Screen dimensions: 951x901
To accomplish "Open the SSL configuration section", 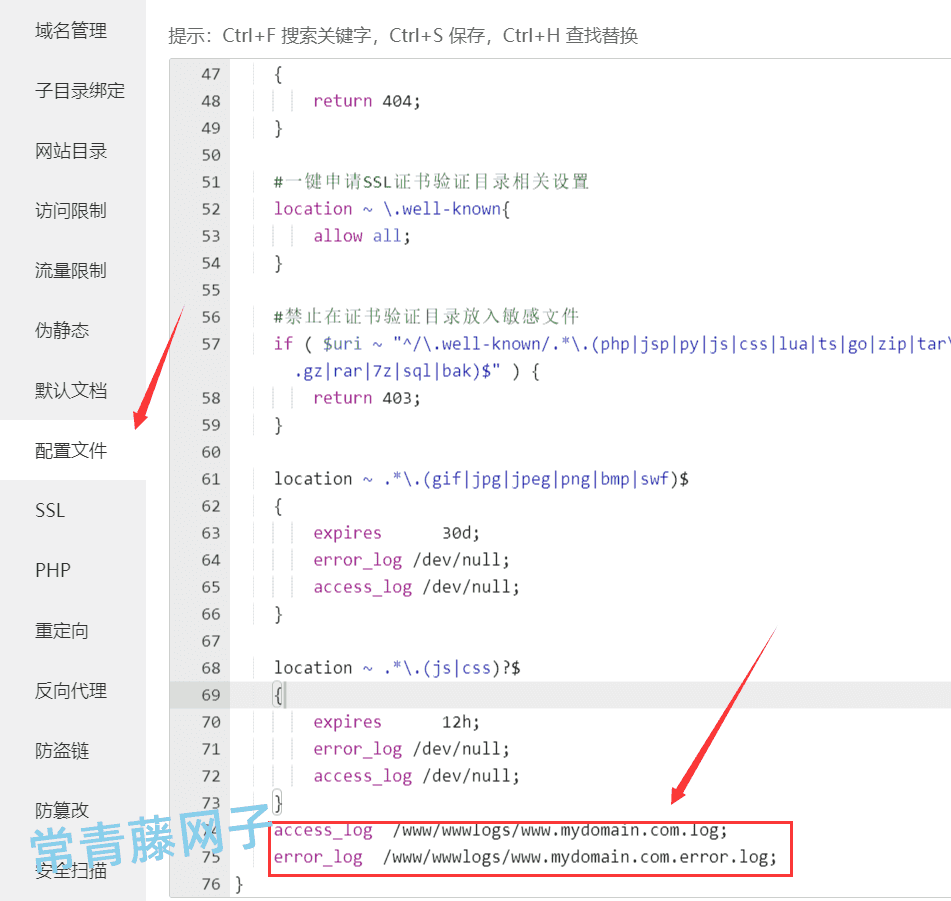I will 49,510.
